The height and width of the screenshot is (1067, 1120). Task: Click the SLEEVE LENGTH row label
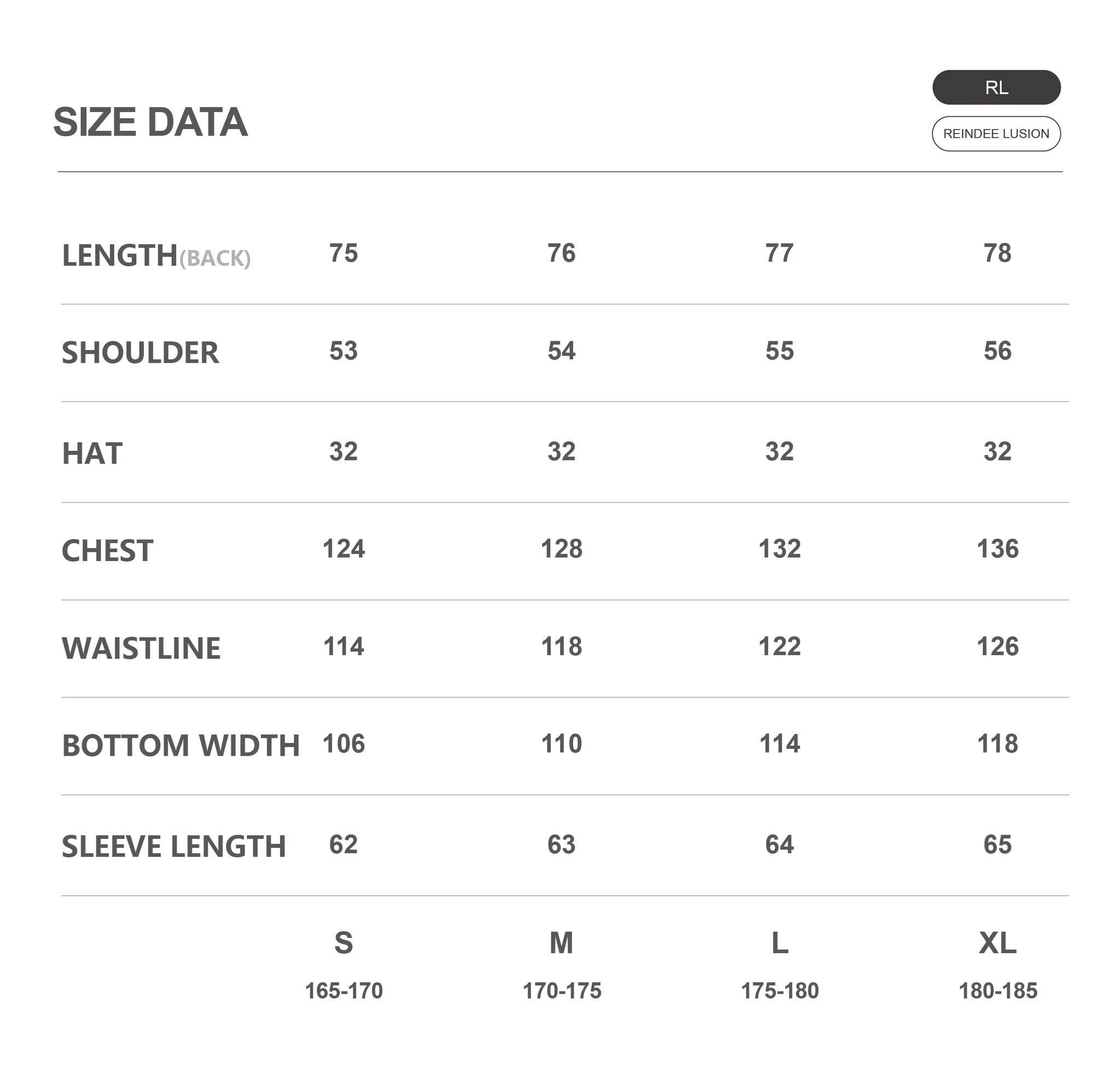point(173,846)
